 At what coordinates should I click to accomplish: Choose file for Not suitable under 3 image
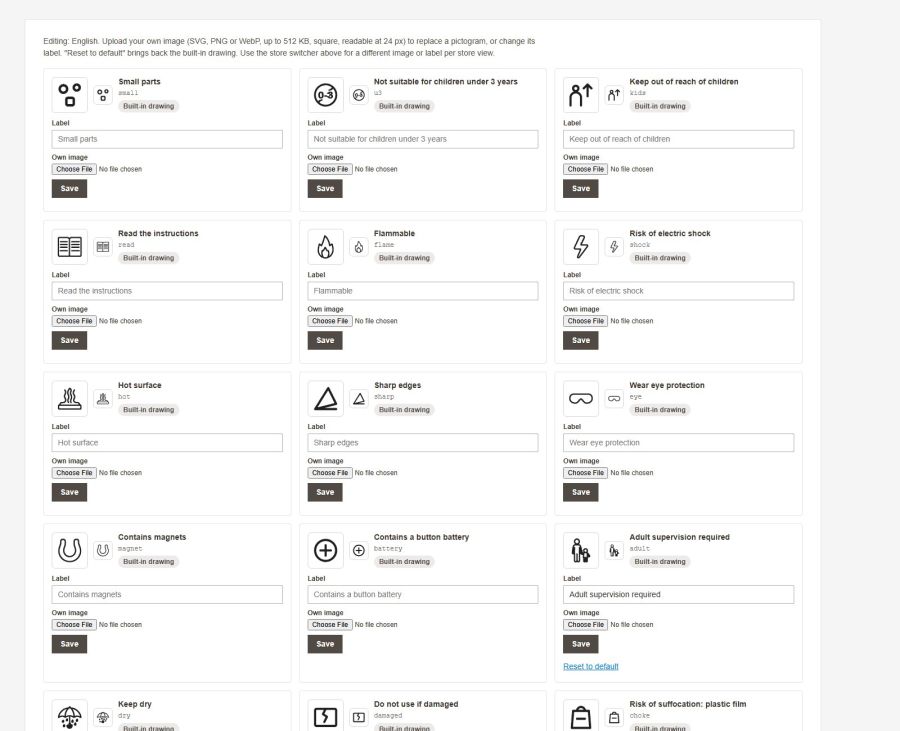(330, 169)
